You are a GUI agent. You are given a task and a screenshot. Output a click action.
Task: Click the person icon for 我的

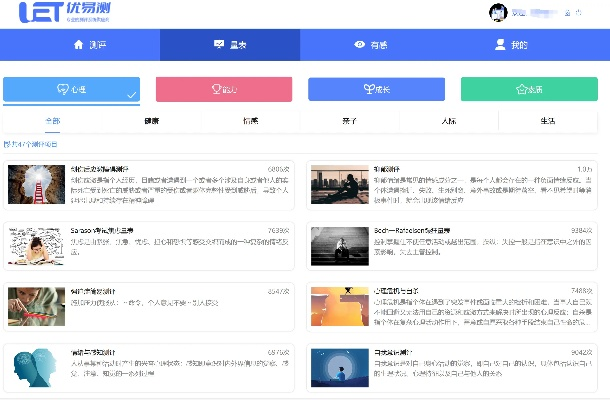point(501,46)
